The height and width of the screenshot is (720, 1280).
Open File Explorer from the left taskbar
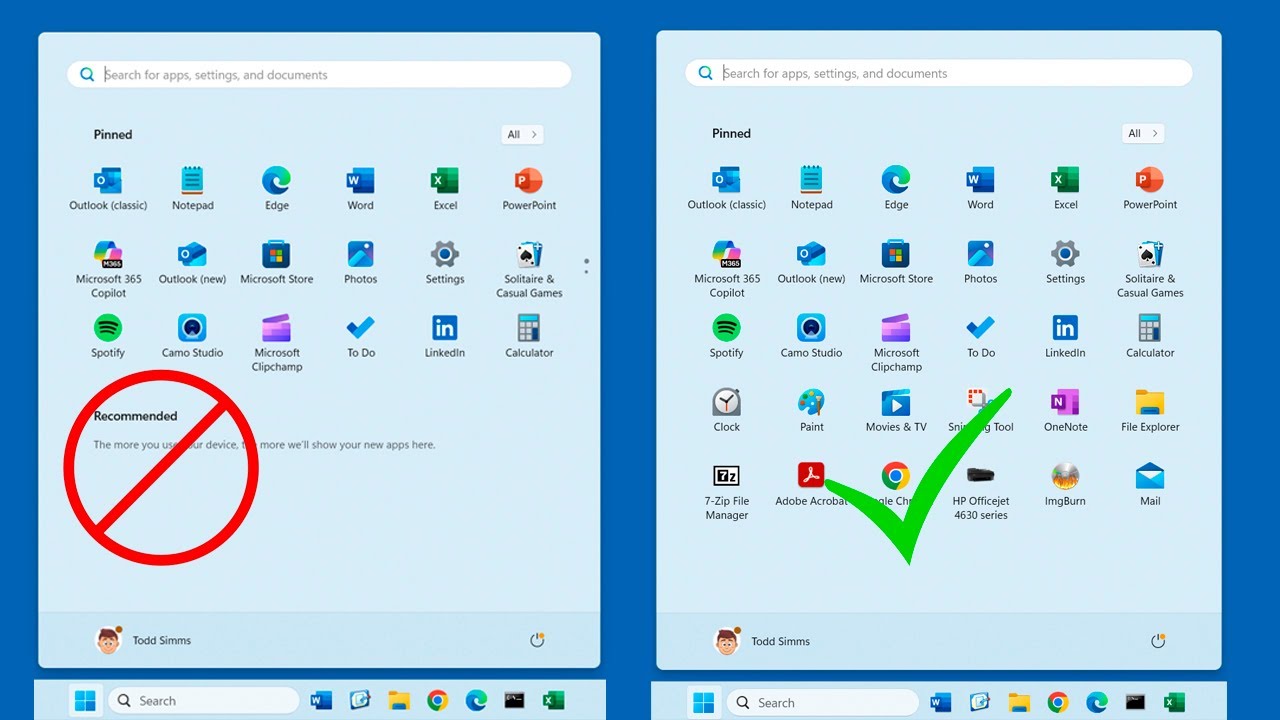[399, 701]
